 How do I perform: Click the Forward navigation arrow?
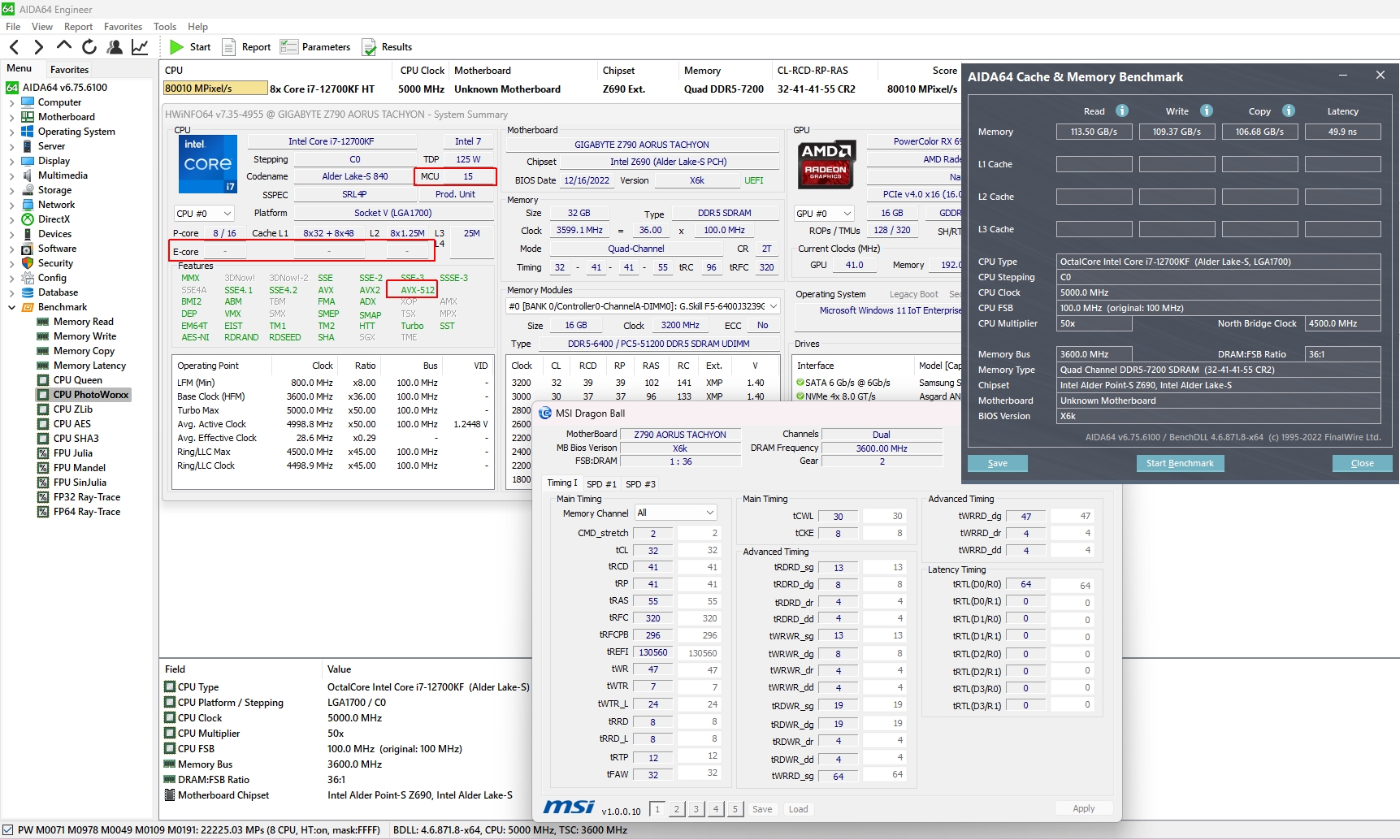coord(38,47)
